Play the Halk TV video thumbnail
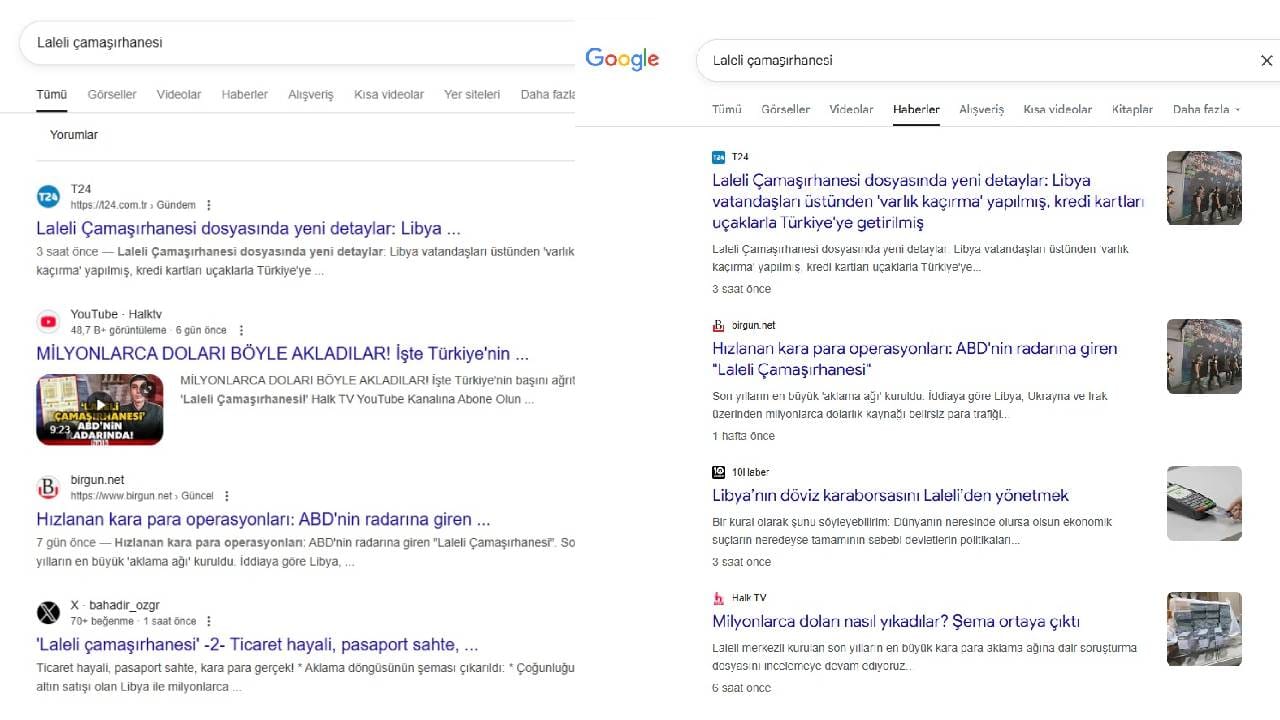 coord(99,410)
